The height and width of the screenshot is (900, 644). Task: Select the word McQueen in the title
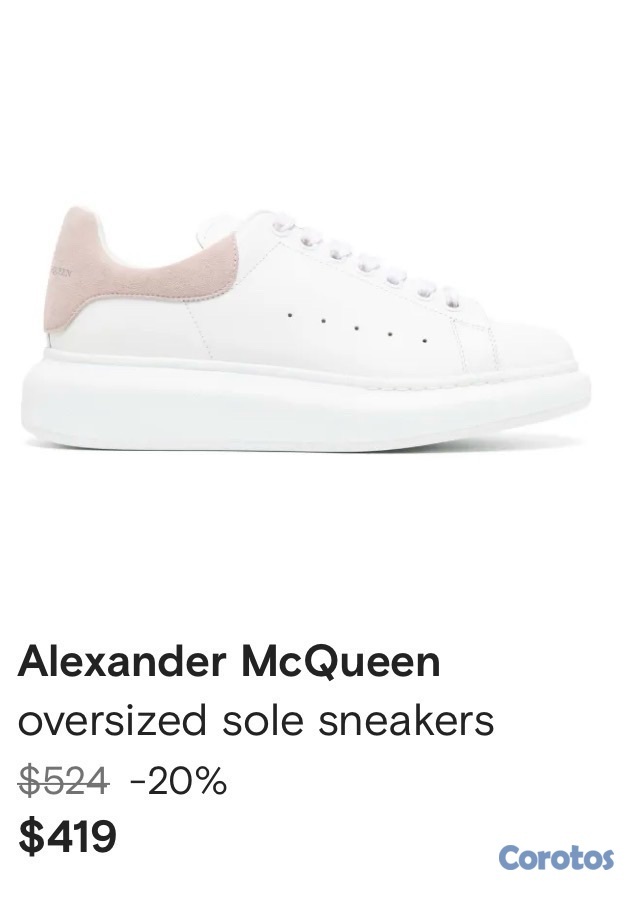click(340, 662)
